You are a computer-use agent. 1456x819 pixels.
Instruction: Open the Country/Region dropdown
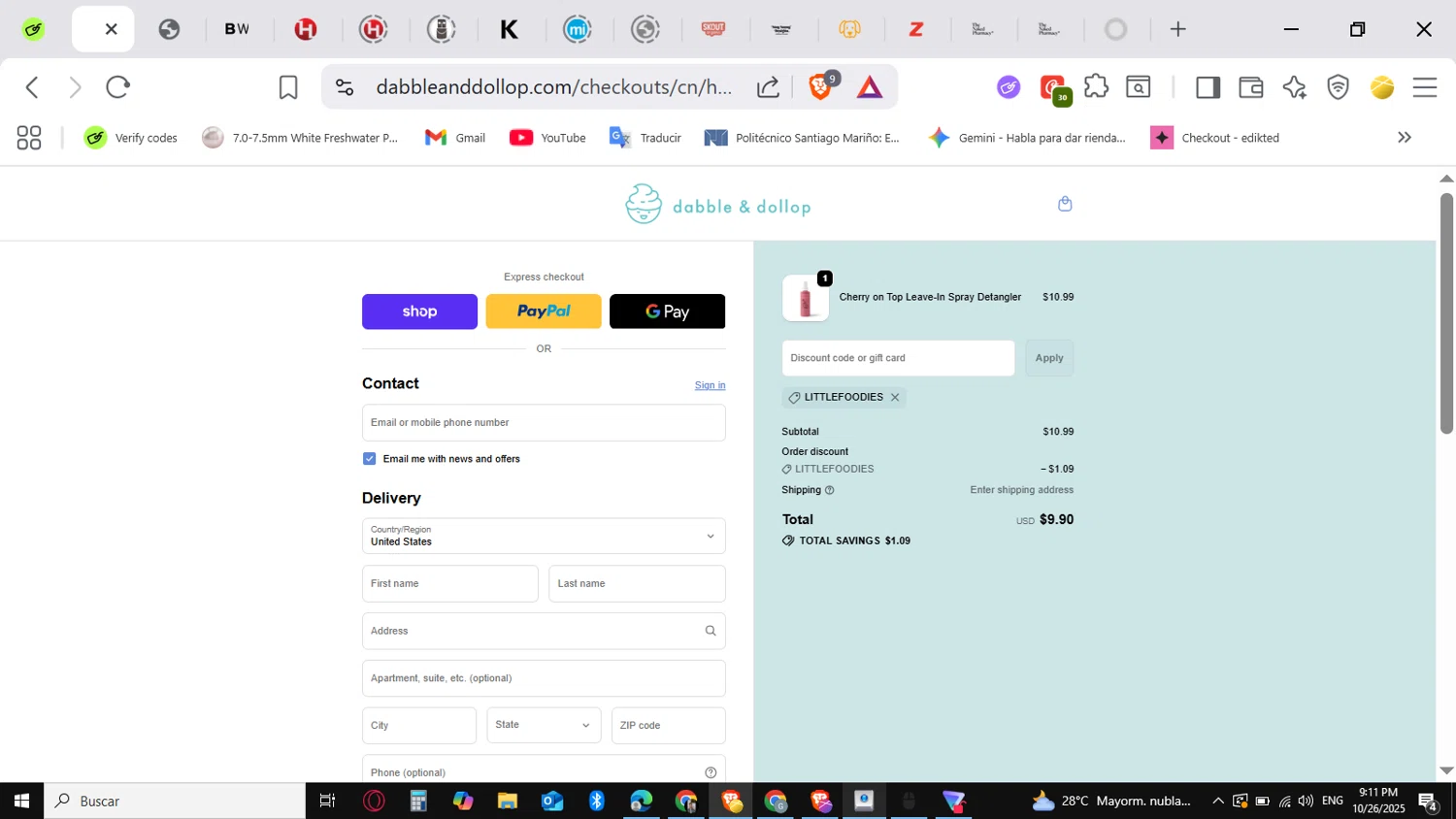click(544, 536)
